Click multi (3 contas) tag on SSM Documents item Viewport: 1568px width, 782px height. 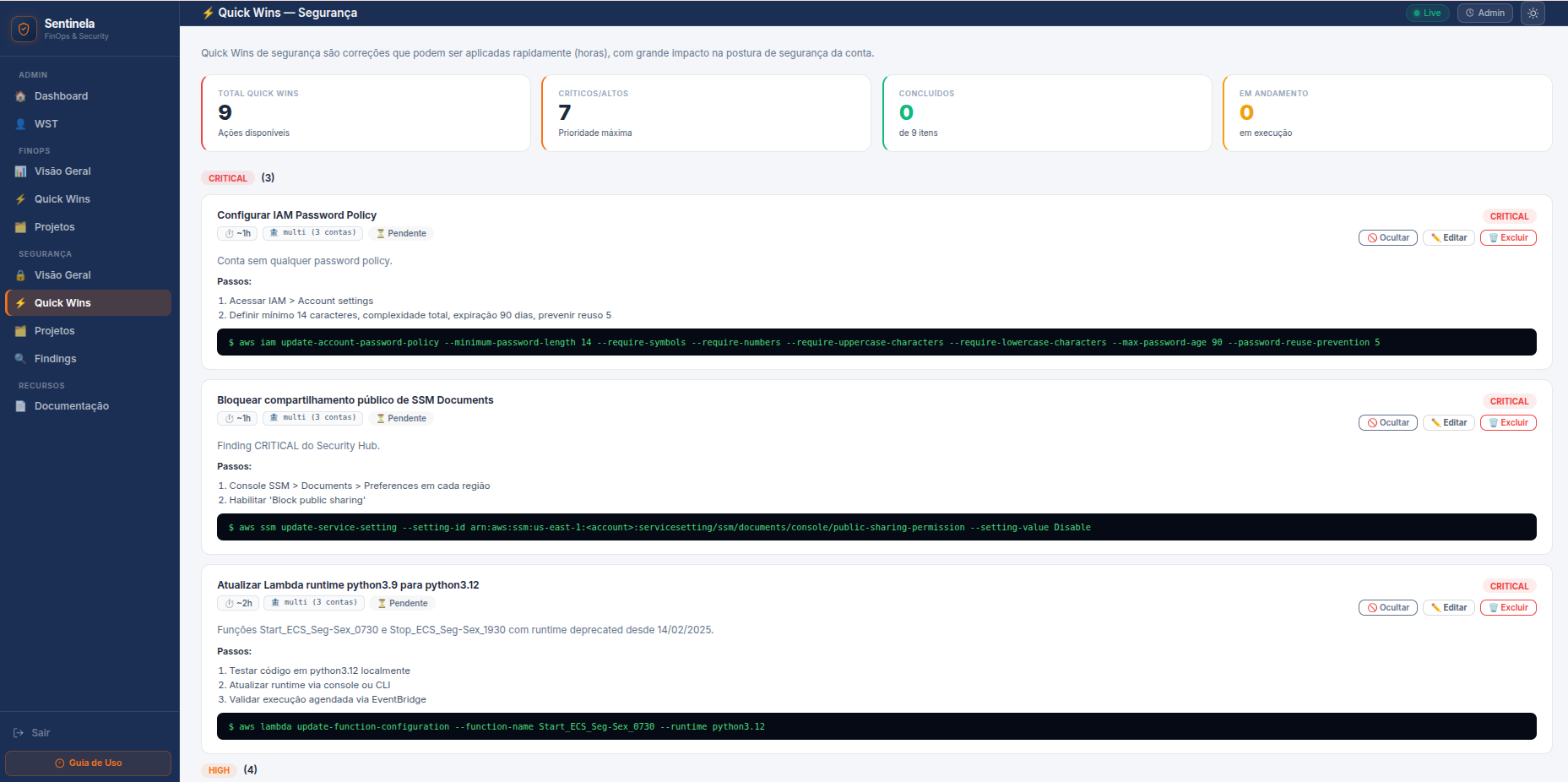click(x=313, y=418)
